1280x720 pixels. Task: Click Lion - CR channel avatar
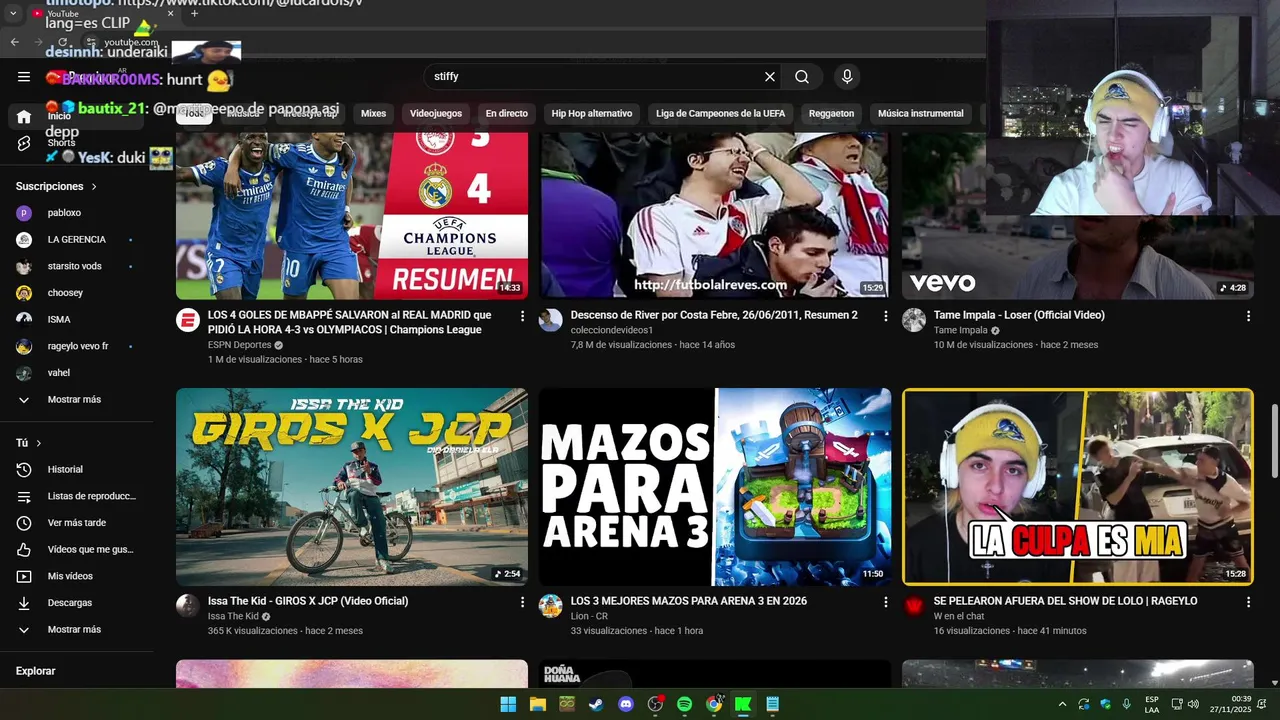[551, 606]
